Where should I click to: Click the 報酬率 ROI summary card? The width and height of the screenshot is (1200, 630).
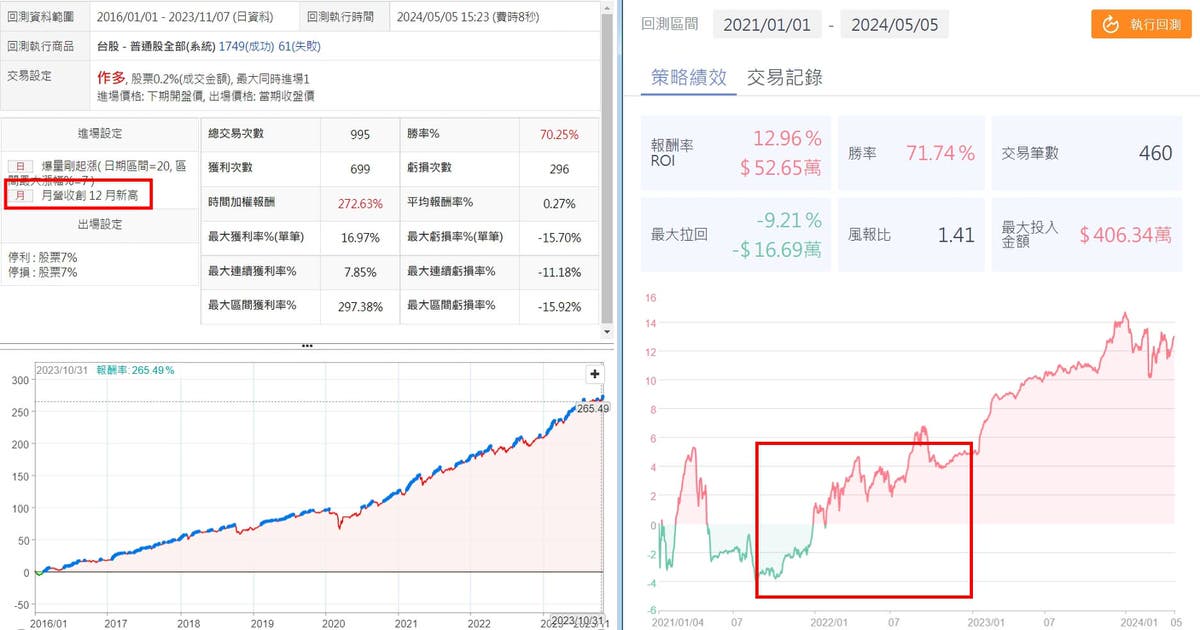735,154
